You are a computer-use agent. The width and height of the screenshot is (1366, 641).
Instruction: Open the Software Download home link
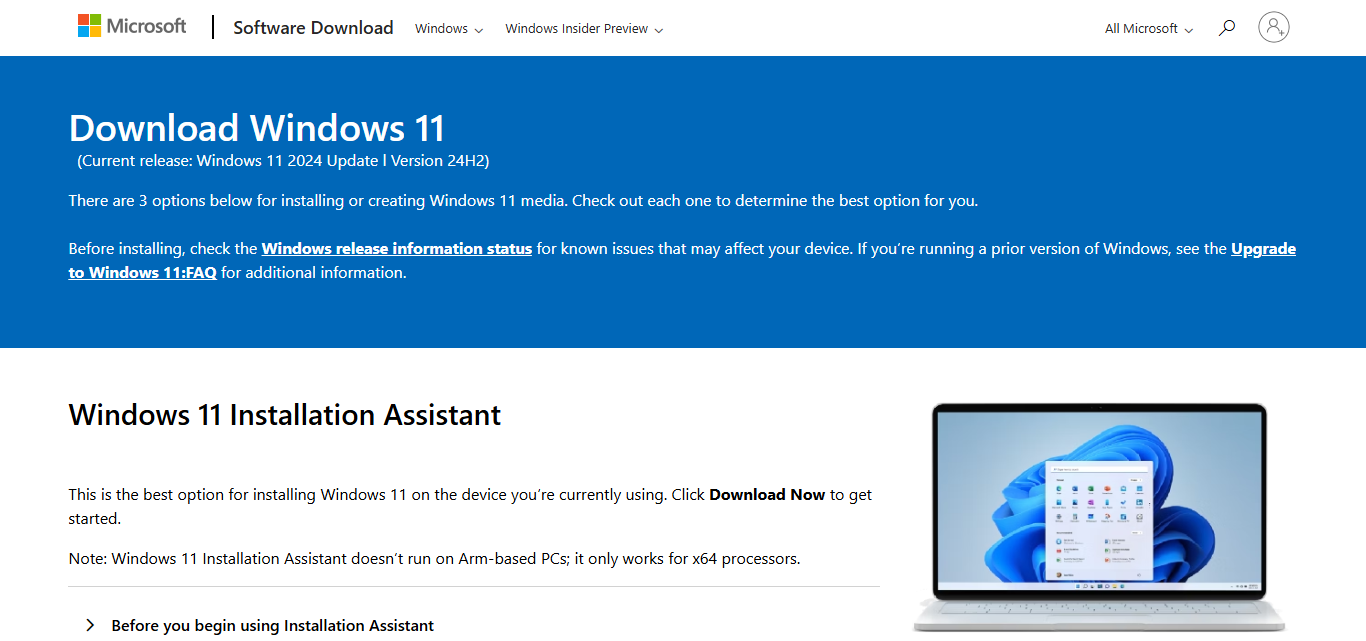pyautogui.click(x=313, y=28)
